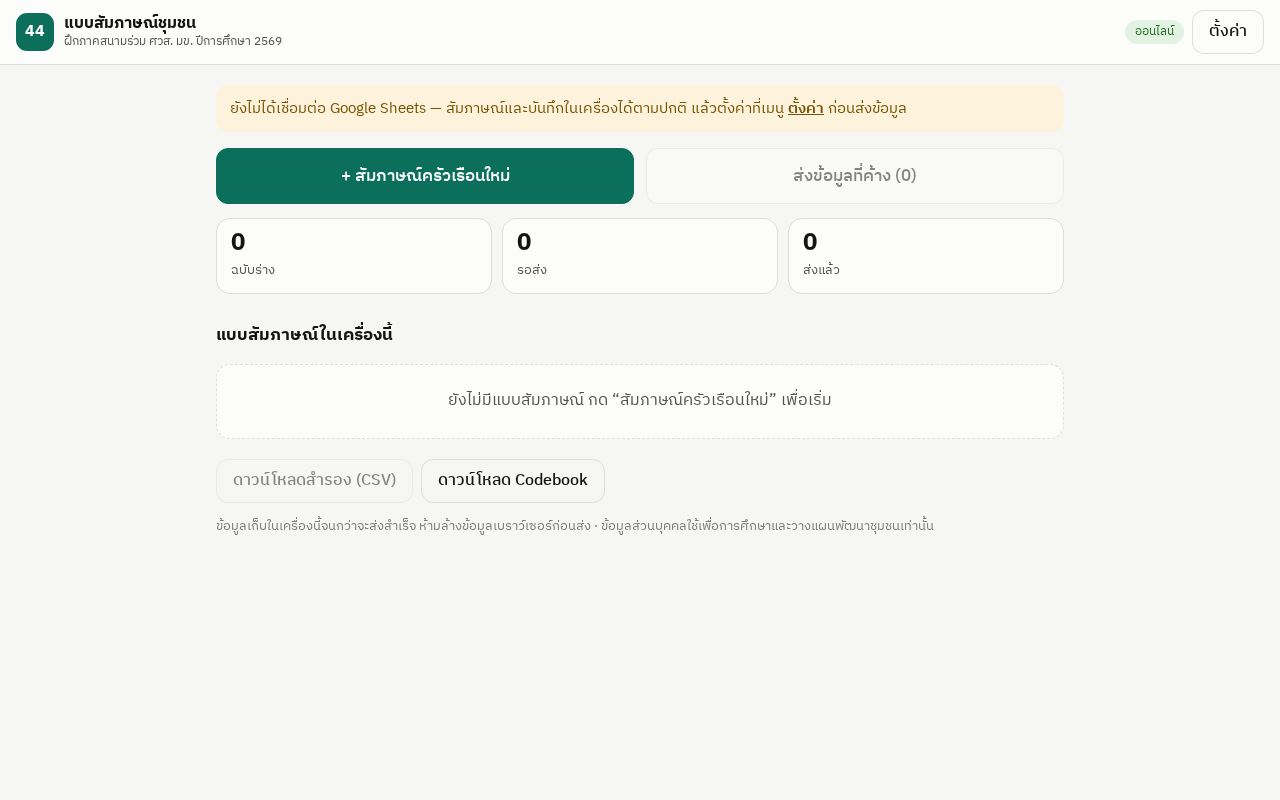Viewport: 1280px width, 800px height.
Task: Select the ฉบับร่าง count card
Action: pos(354,256)
